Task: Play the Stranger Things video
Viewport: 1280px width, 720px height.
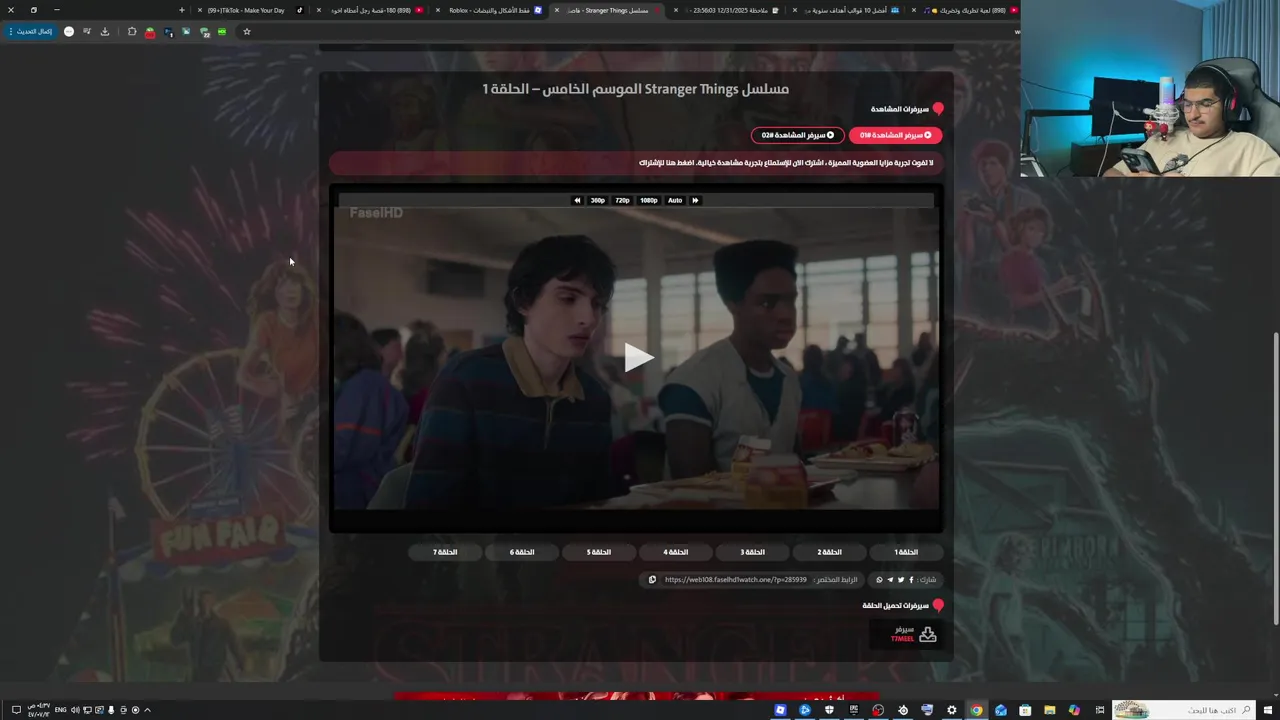Action: point(637,357)
